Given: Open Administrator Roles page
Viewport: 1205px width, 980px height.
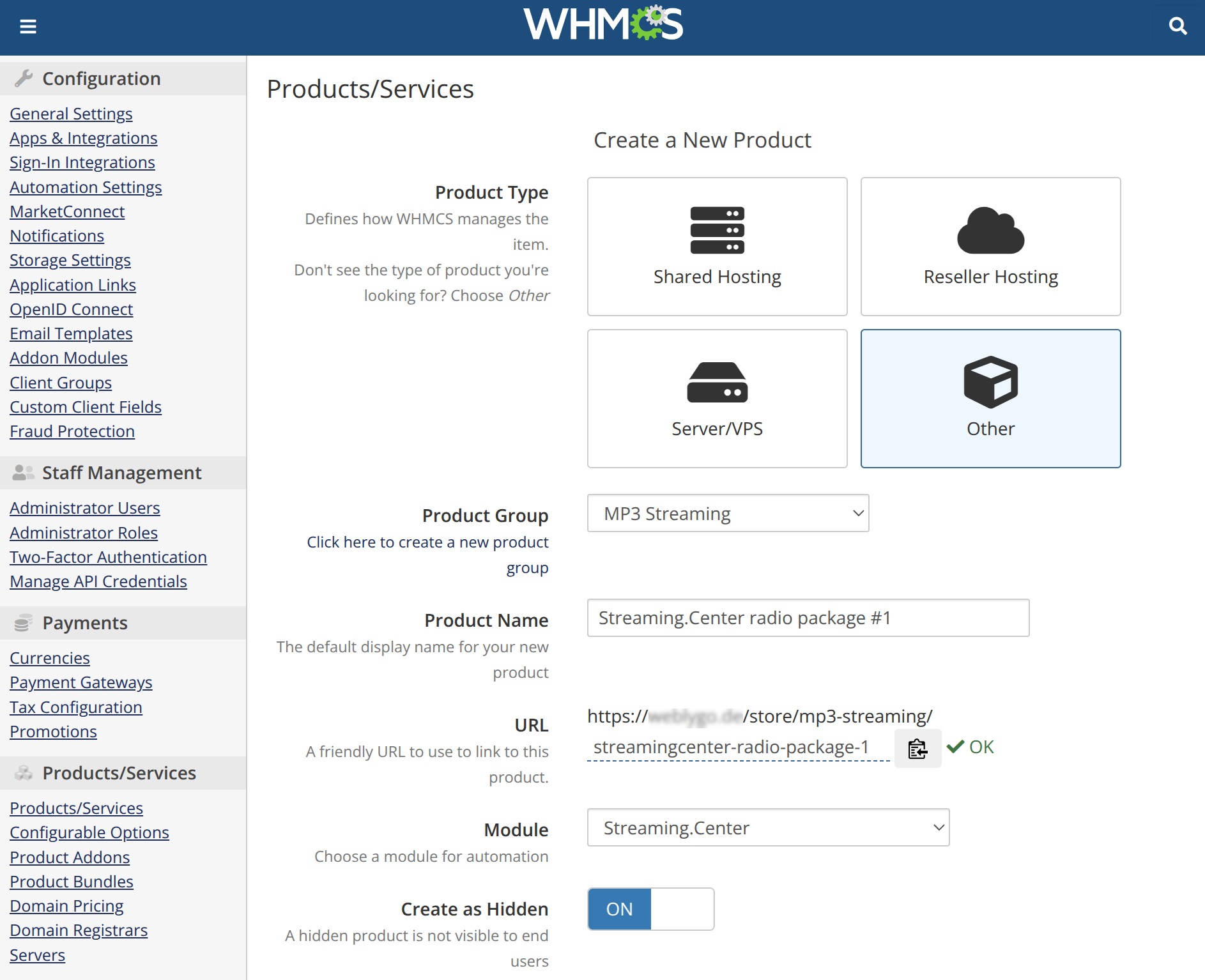Looking at the screenshot, I should [84, 533].
